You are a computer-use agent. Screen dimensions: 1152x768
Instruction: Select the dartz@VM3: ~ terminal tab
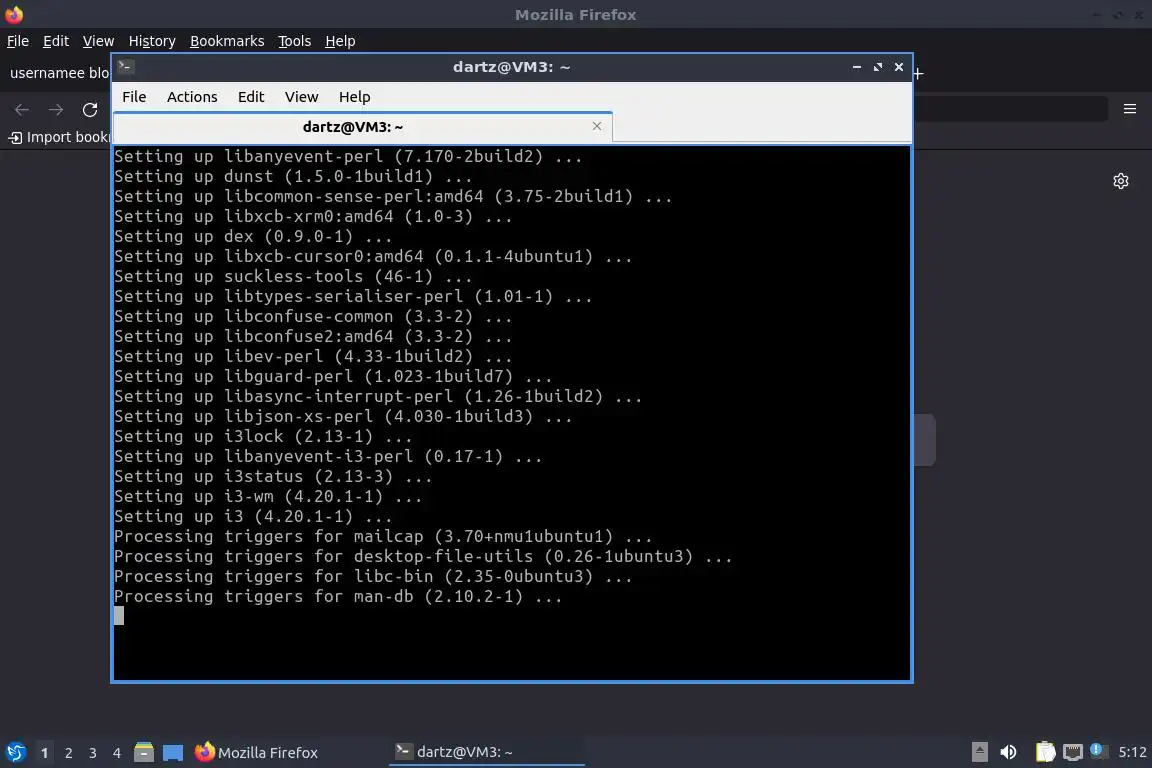click(x=353, y=126)
